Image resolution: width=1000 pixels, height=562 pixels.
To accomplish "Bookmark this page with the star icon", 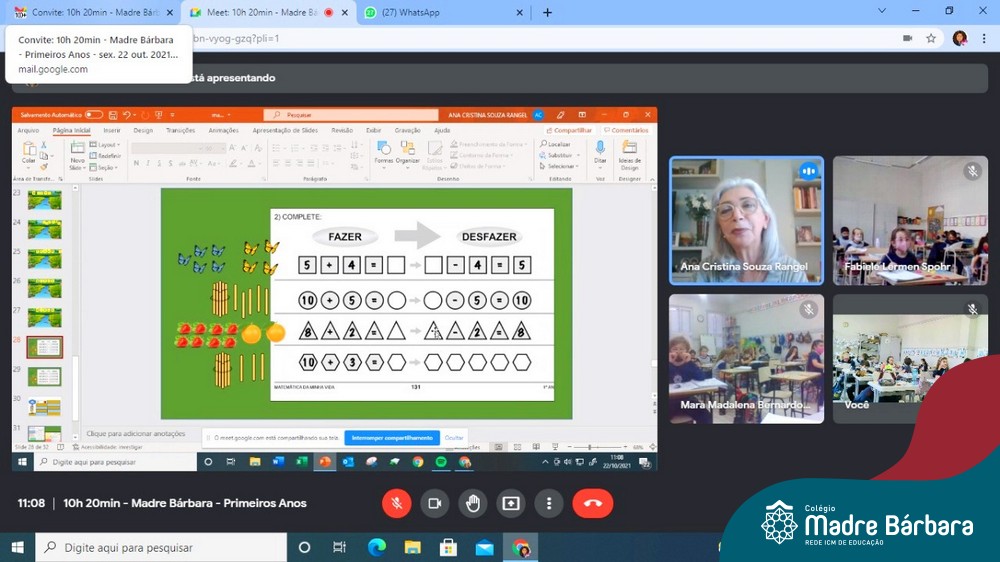I will (931, 38).
